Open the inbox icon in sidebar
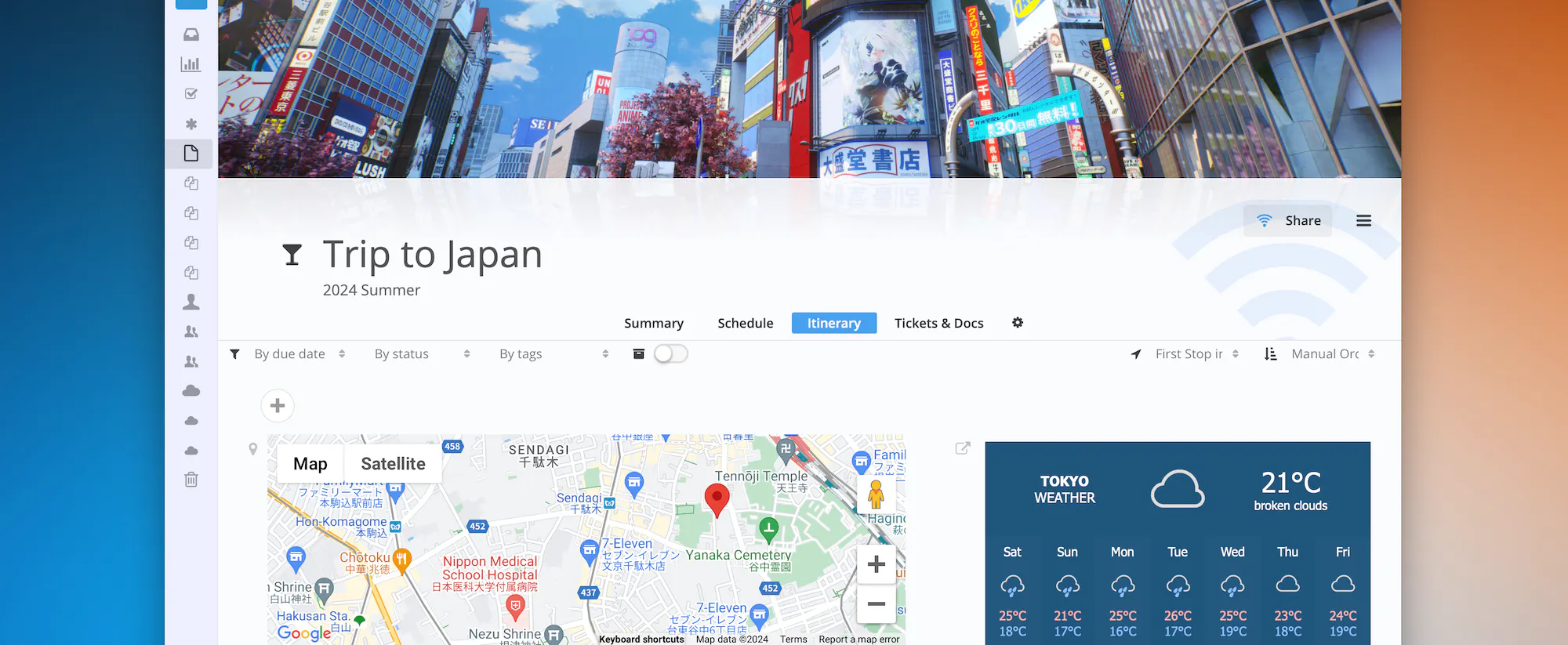 (x=191, y=34)
